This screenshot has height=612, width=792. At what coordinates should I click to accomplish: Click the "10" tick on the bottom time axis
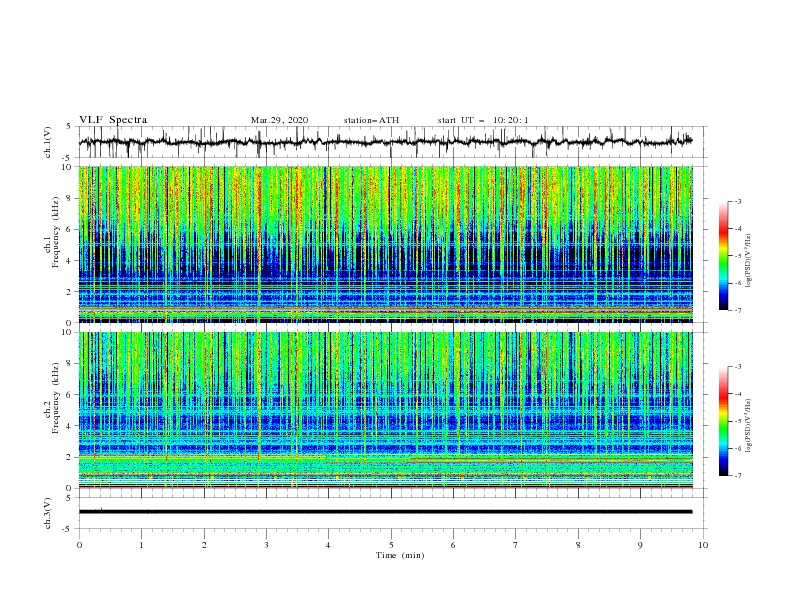click(703, 545)
